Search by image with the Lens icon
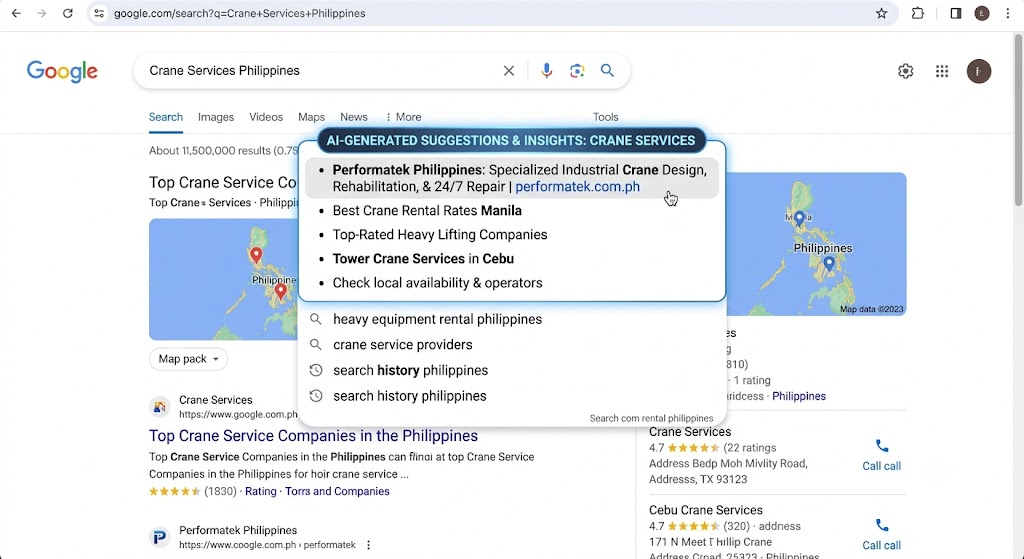 coord(577,71)
